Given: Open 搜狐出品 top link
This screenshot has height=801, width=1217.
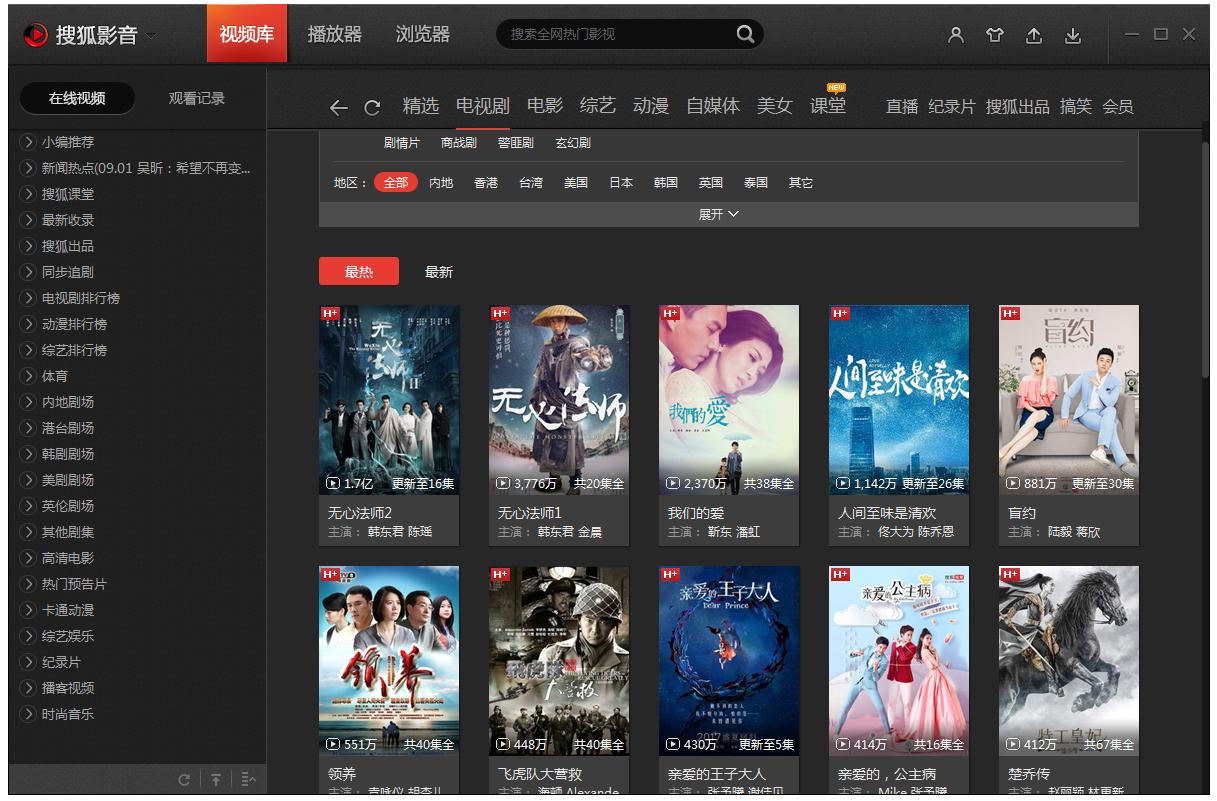Looking at the screenshot, I should click(1017, 107).
